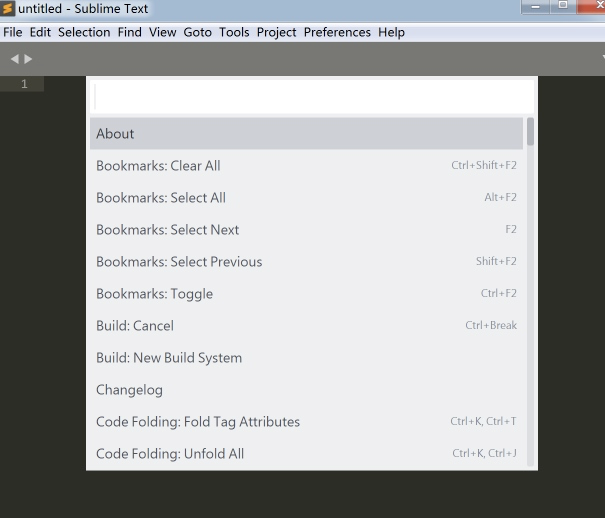Choose Build: New Build System
The image size is (605, 518).
[x=306, y=358]
